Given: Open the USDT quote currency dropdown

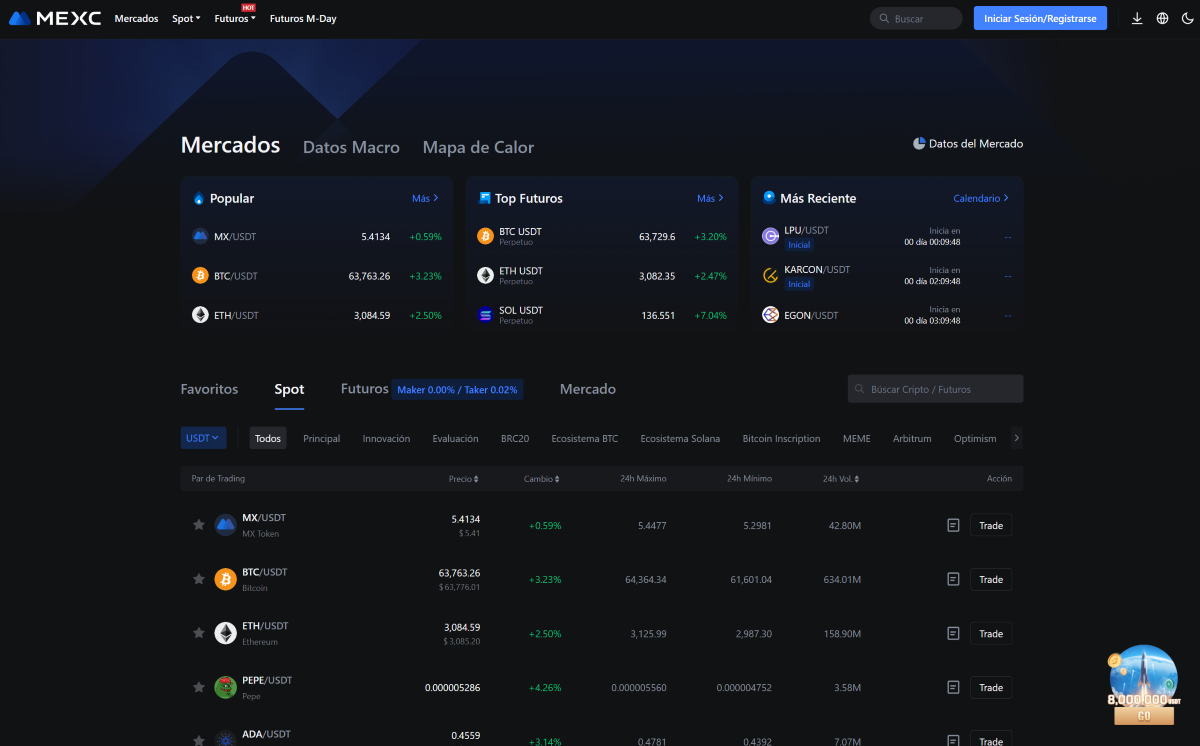Looking at the screenshot, I should 203,438.
